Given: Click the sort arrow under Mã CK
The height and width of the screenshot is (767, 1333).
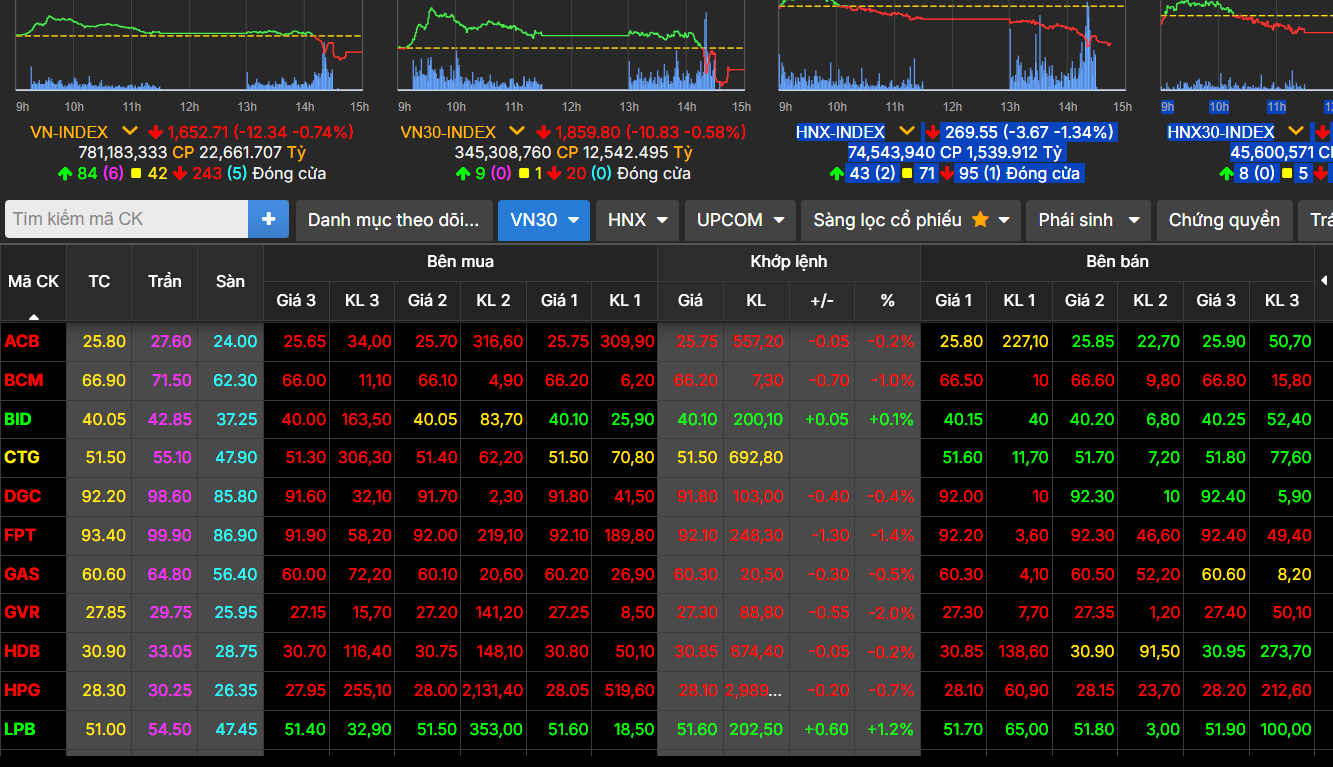Looking at the screenshot, I should [x=33, y=316].
